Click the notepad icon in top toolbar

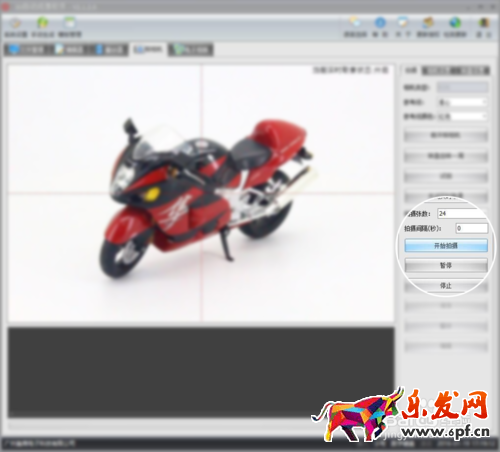click(403, 23)
